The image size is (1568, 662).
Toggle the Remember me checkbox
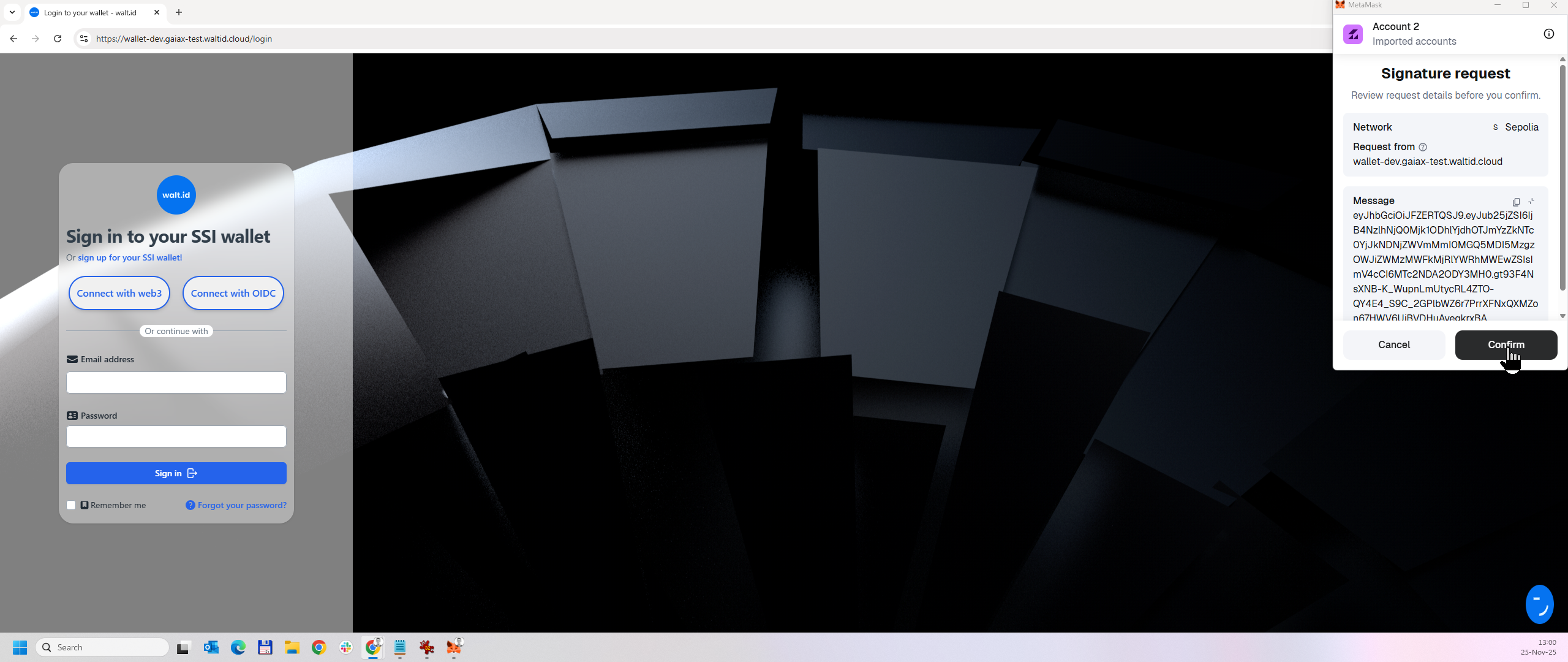point(71,505)
